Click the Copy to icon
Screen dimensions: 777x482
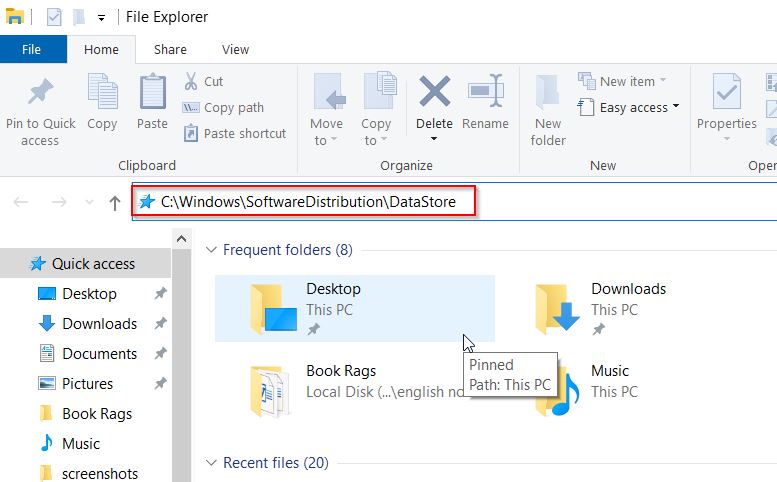380,91
